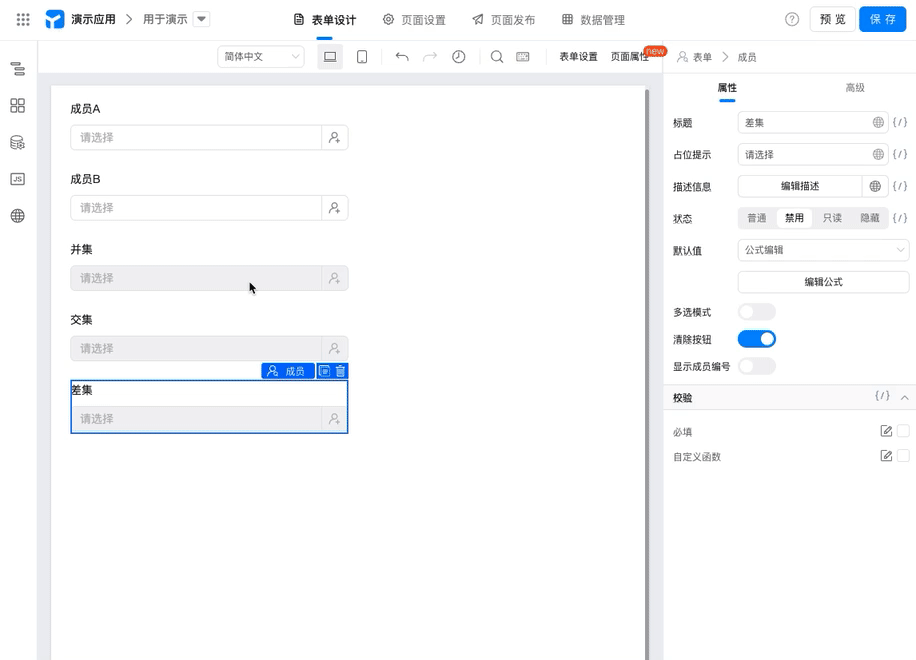Click the undo arrow in toolbar

(x=402, y=57)
